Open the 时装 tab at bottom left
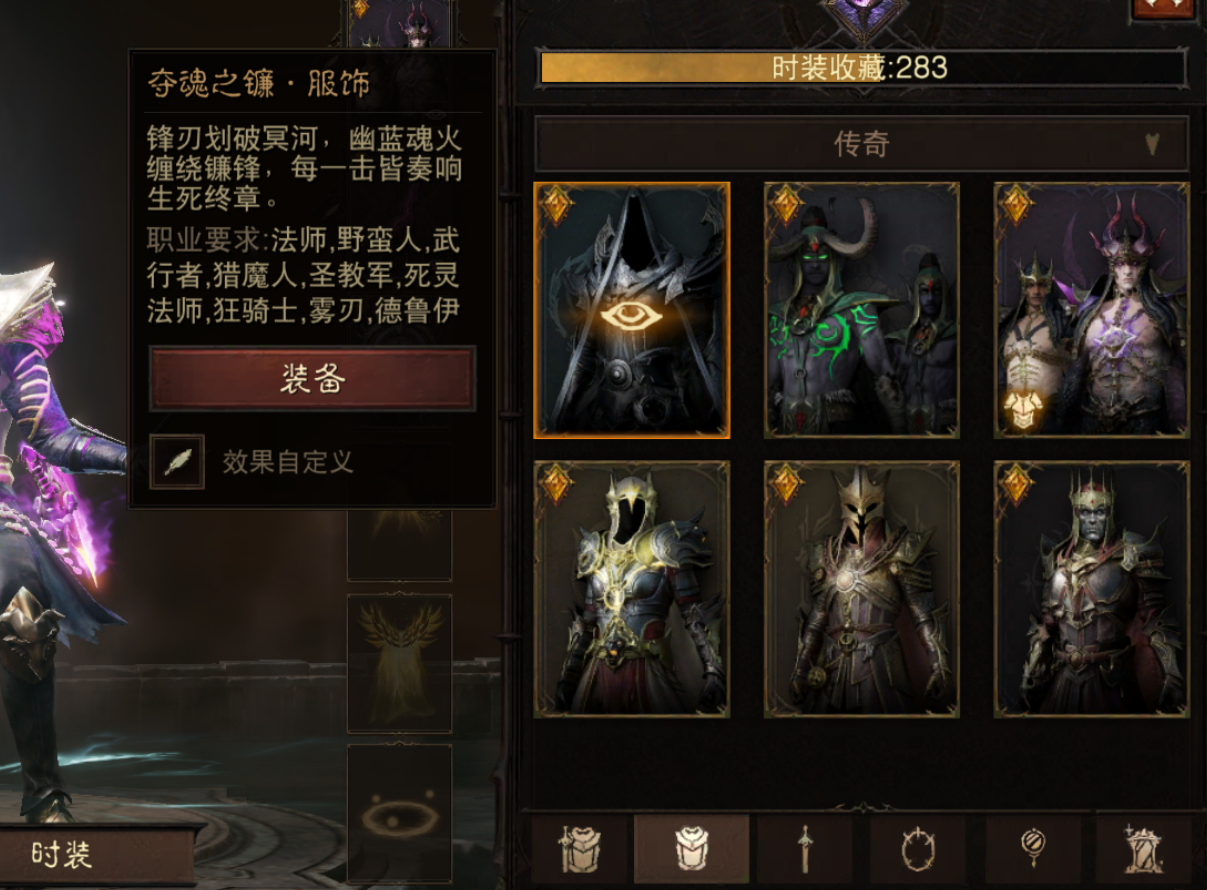Image resolution: width=1207 pixels, height=890 pixels. [97, 855]
